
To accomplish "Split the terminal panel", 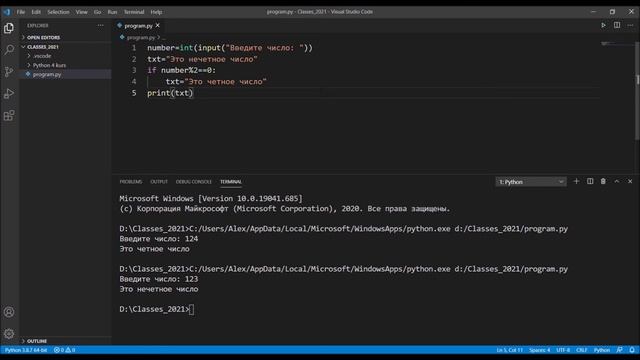I will click(590, 181).
